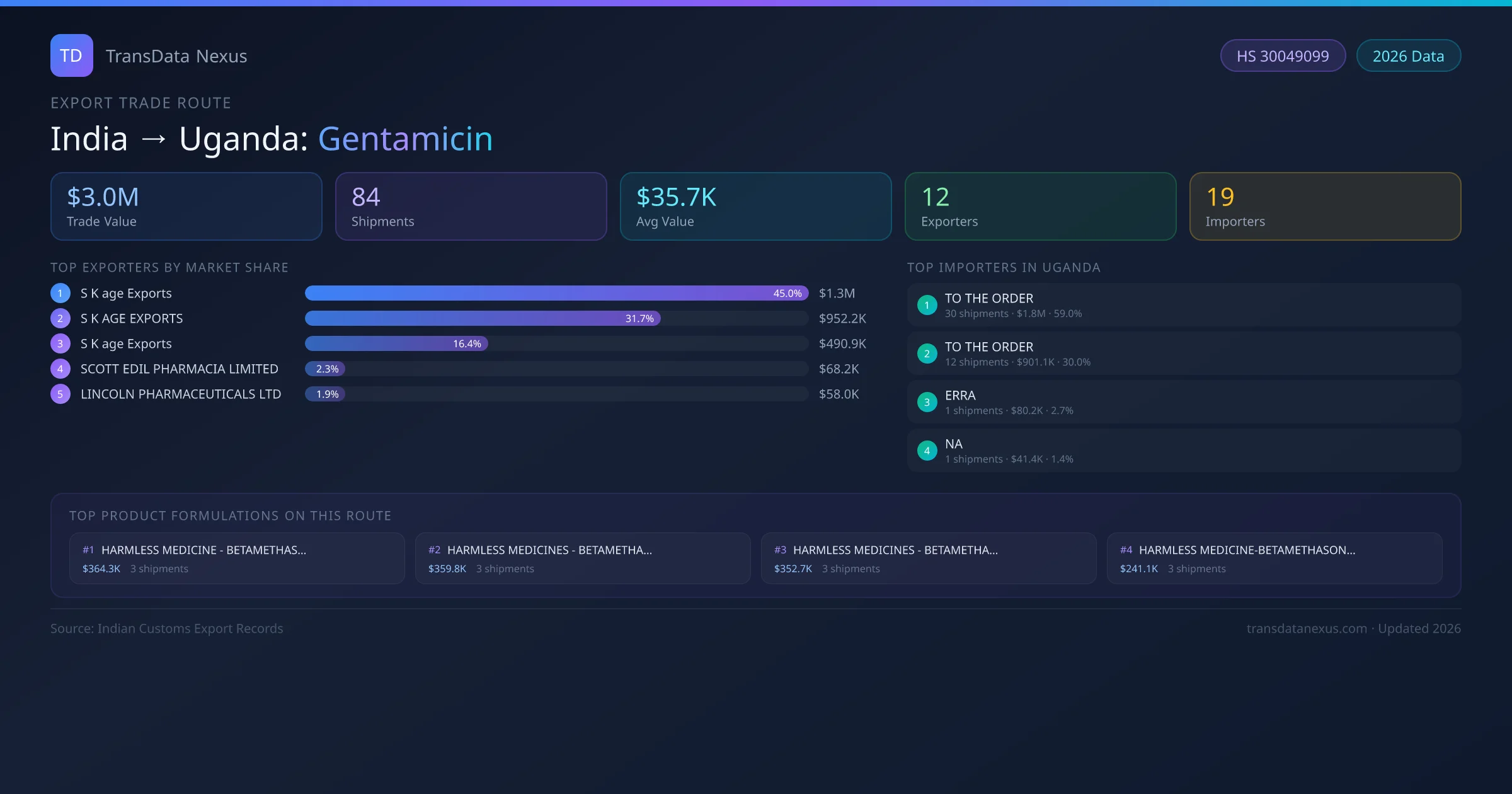1512x794 pixels.
Task: Select the 19 Importers card
Action: pyautogui.click(x=1325, y=206)
